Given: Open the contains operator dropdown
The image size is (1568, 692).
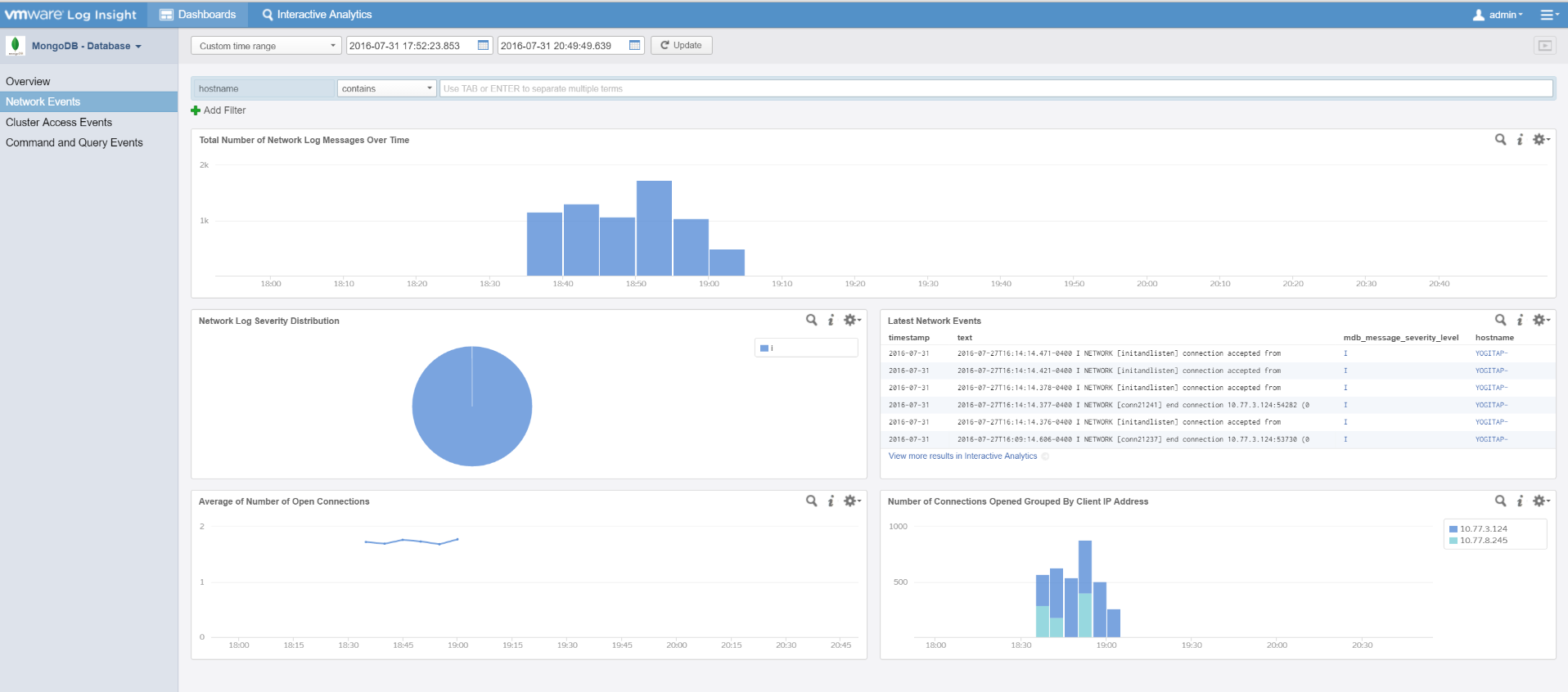Looking at the screenshot, I should coord(386,88).
